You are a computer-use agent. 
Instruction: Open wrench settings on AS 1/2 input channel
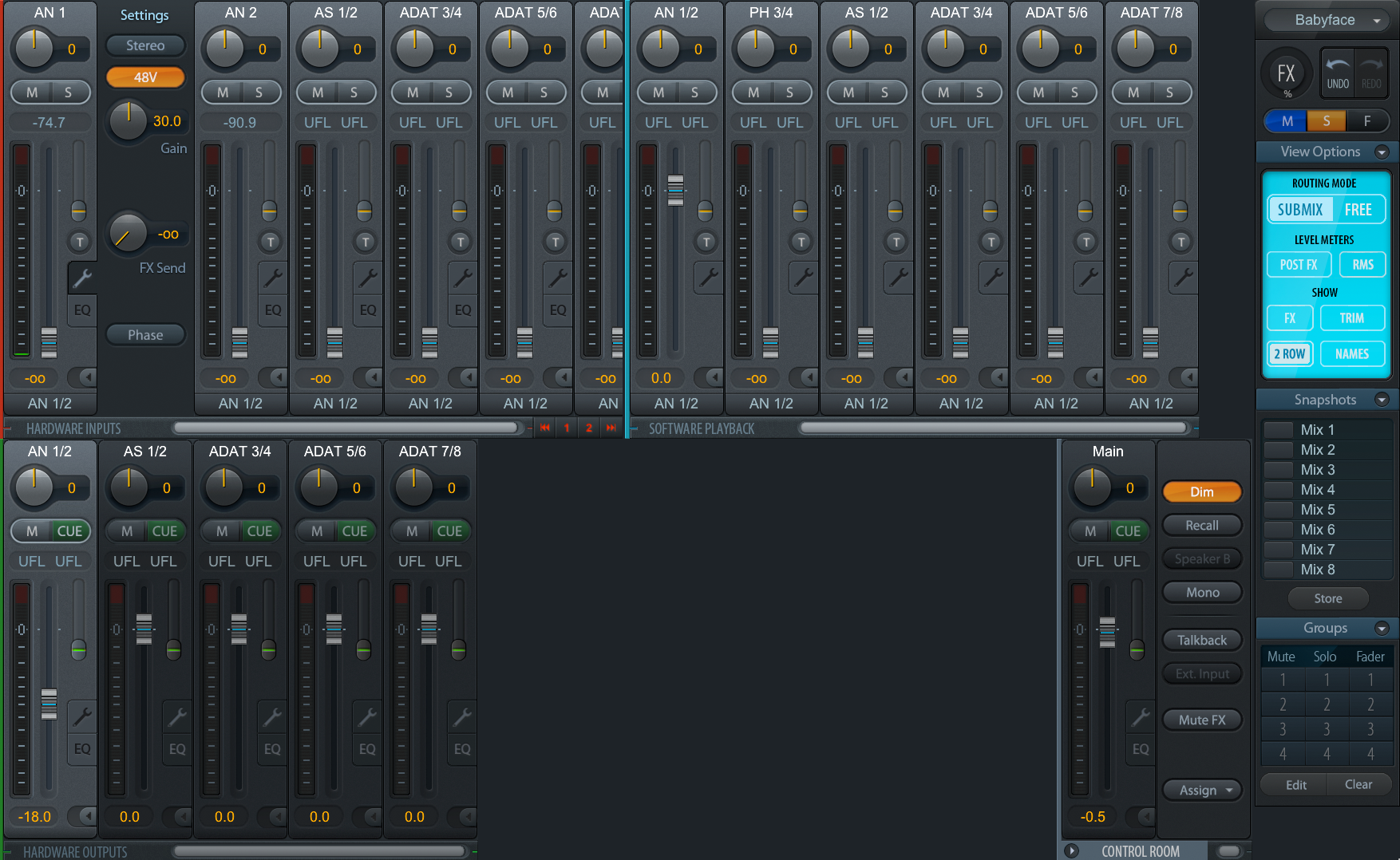[367, 278]
